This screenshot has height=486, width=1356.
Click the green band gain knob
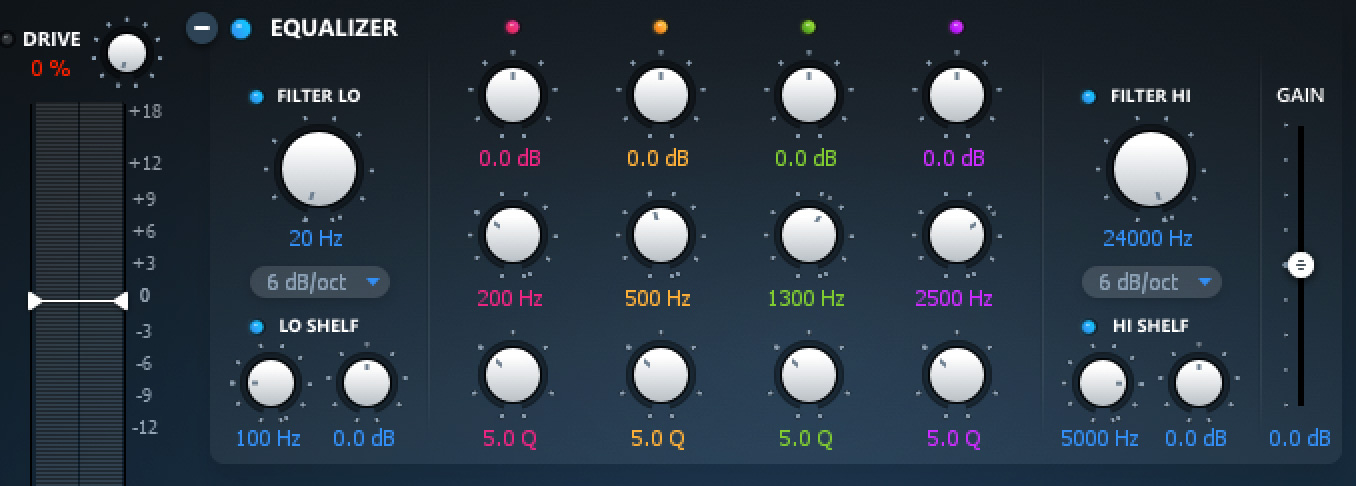tap(809, 95)
